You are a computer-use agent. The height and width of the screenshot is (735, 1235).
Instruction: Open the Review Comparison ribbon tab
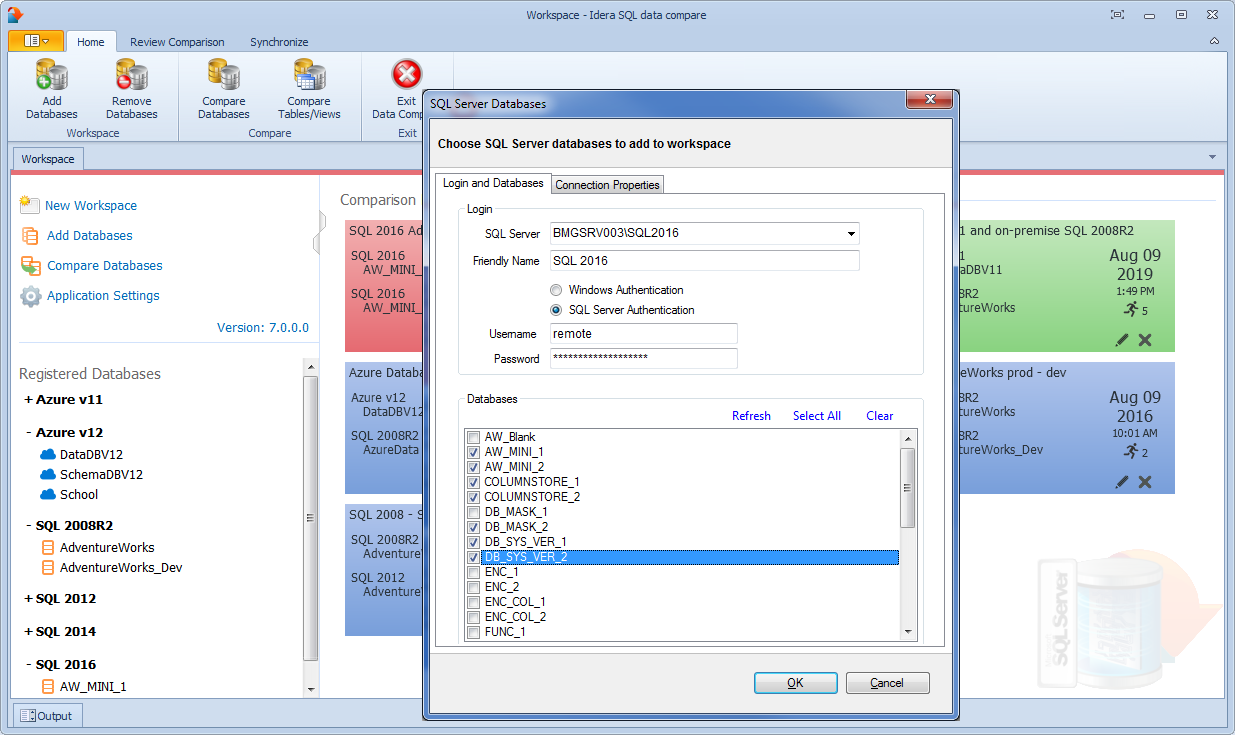coord(177,42)
